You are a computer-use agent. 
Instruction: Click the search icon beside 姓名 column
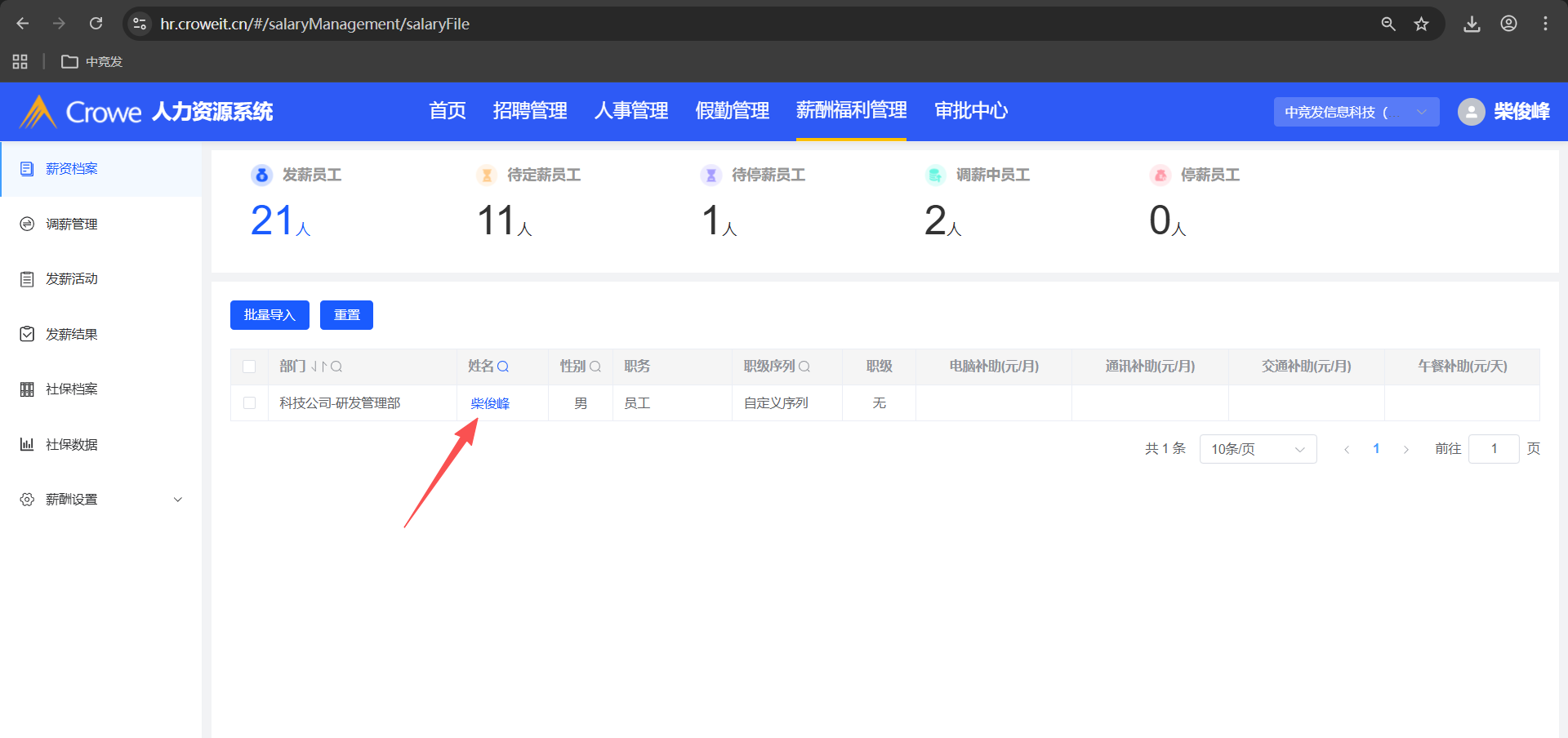click(503, 367)
